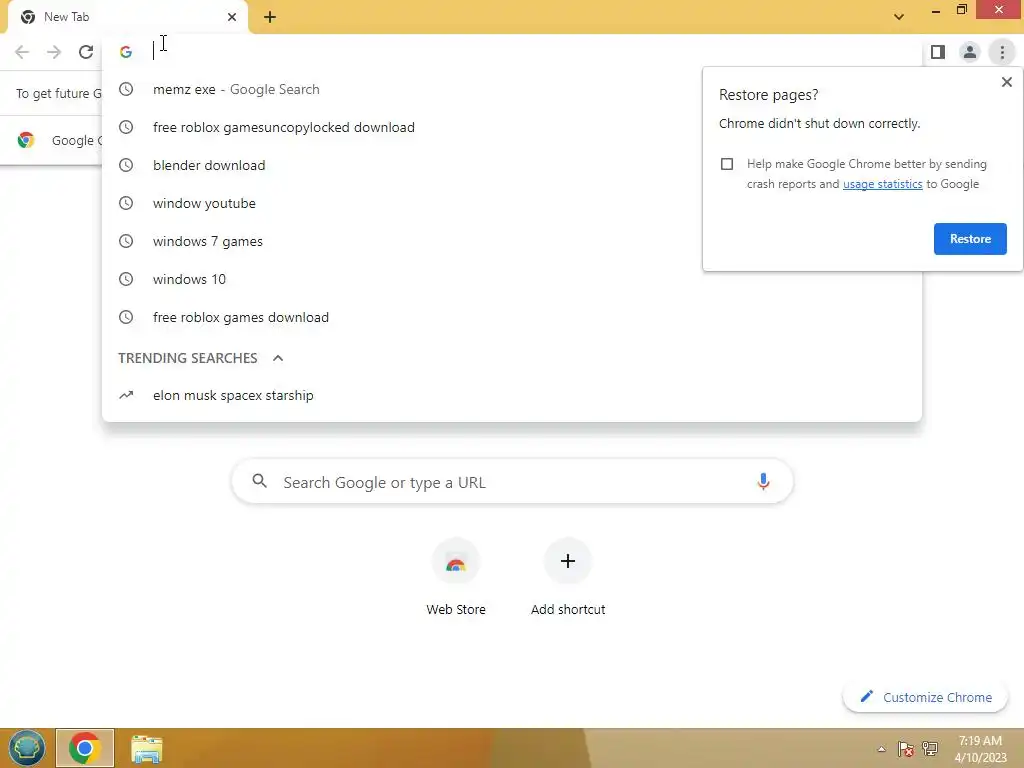Viewport: 1024px width, 768px height.
Task: Open Action Center flag icon
Action: click(x=905, y=749)
